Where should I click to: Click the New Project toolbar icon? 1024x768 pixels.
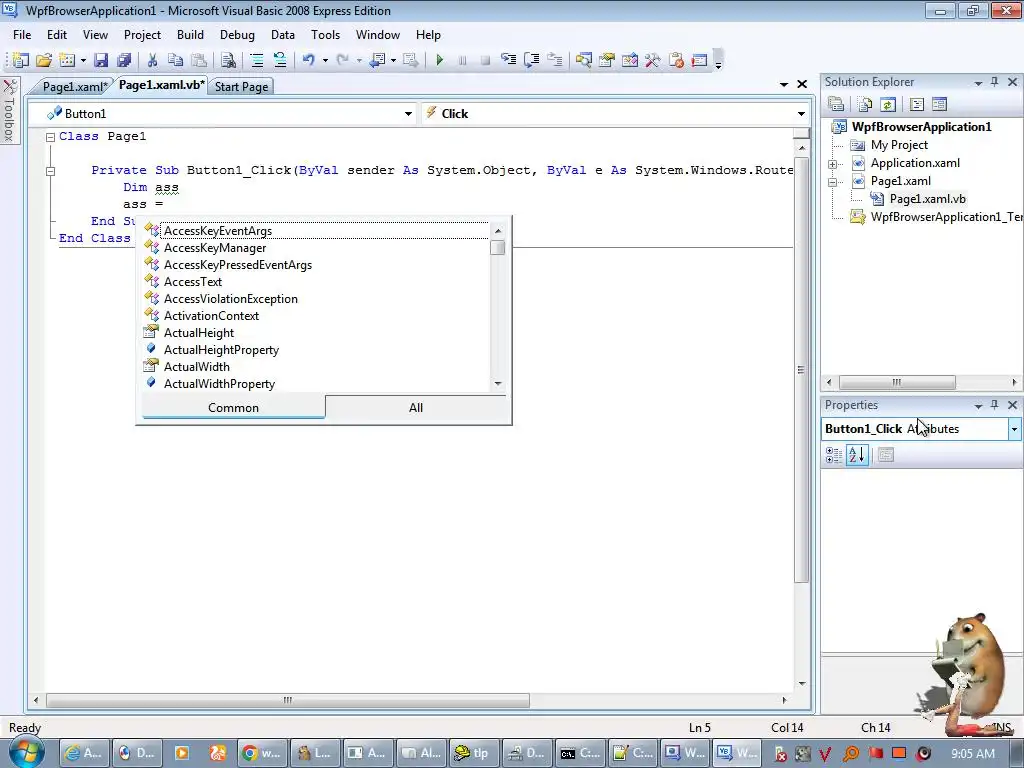click(x=20, y=60)
